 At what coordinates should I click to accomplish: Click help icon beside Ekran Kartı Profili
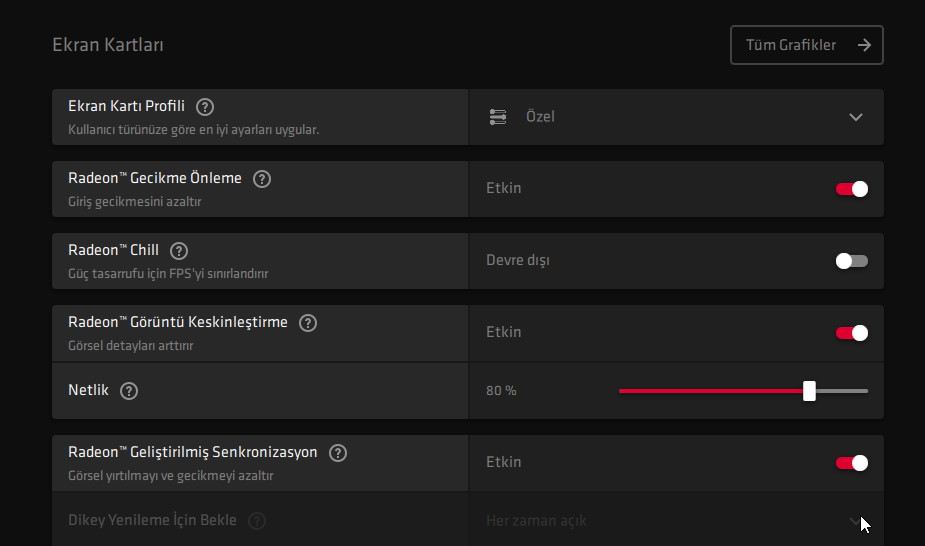(205, 107)
